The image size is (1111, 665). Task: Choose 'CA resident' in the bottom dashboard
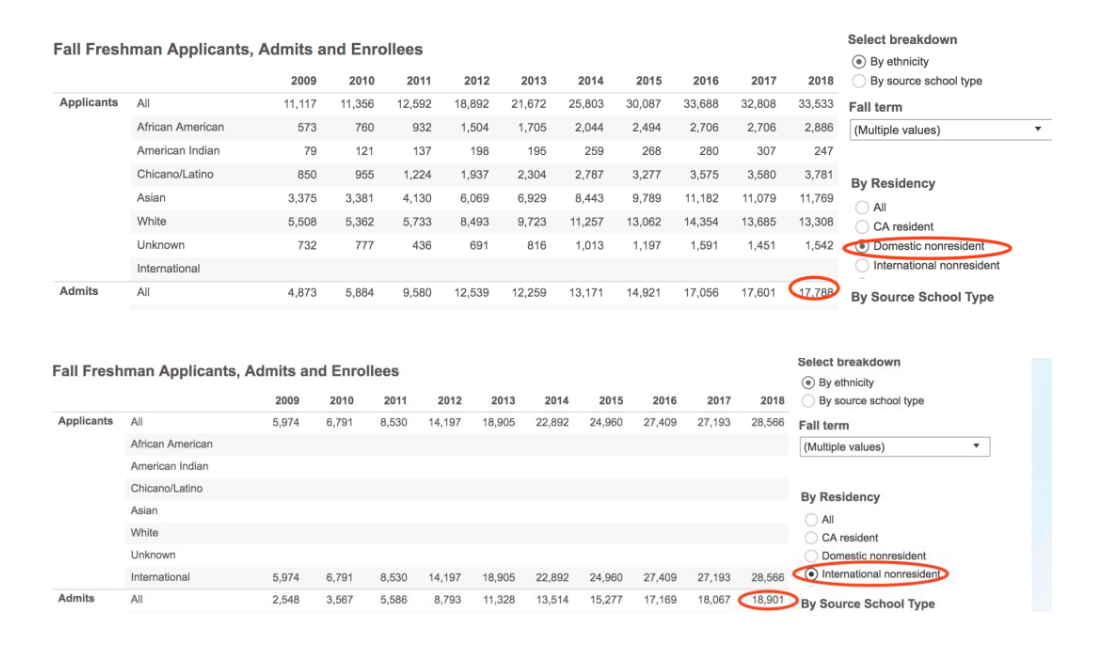[809, 538]
